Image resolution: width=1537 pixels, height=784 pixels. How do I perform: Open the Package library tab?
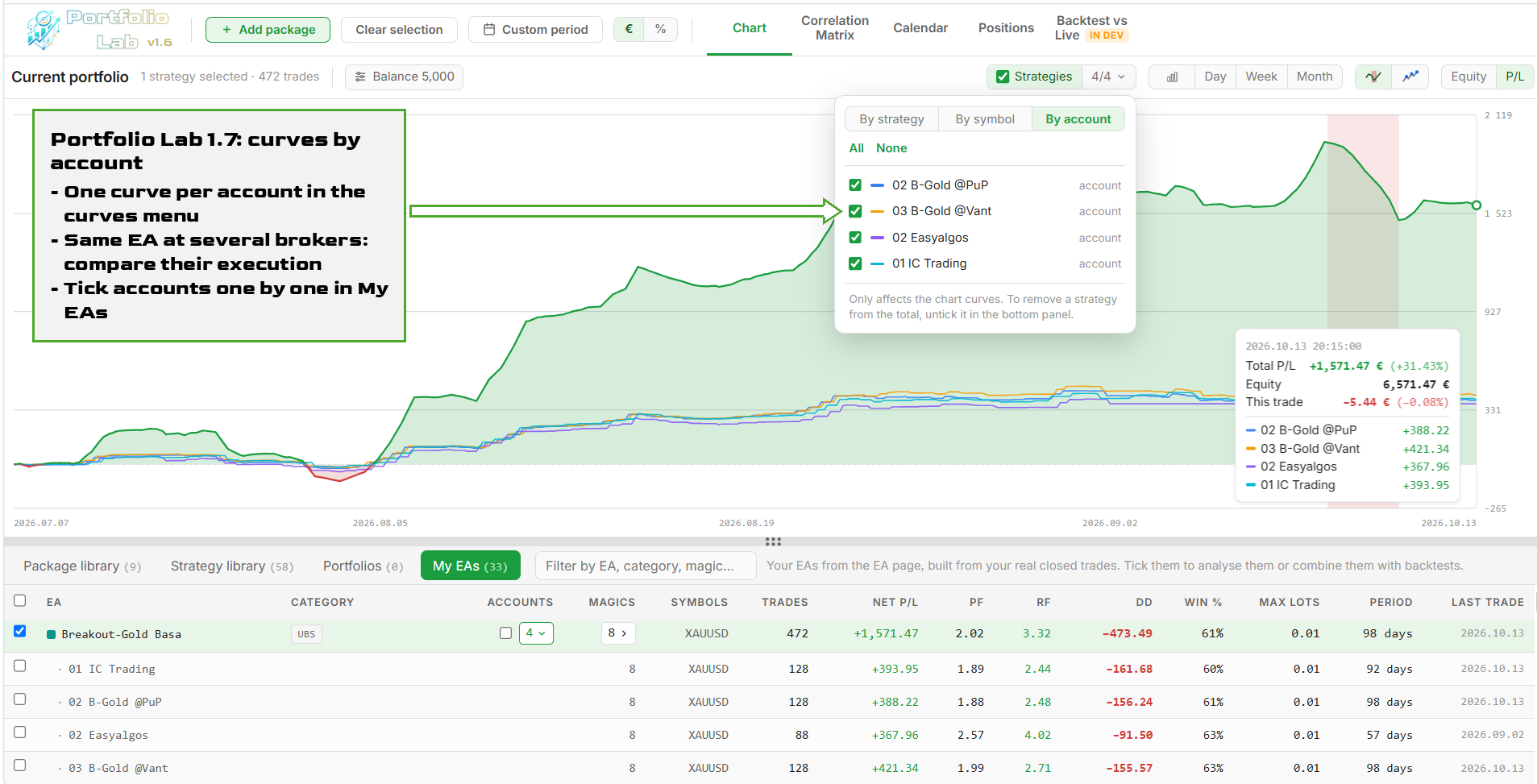click(x=82, y=566)
